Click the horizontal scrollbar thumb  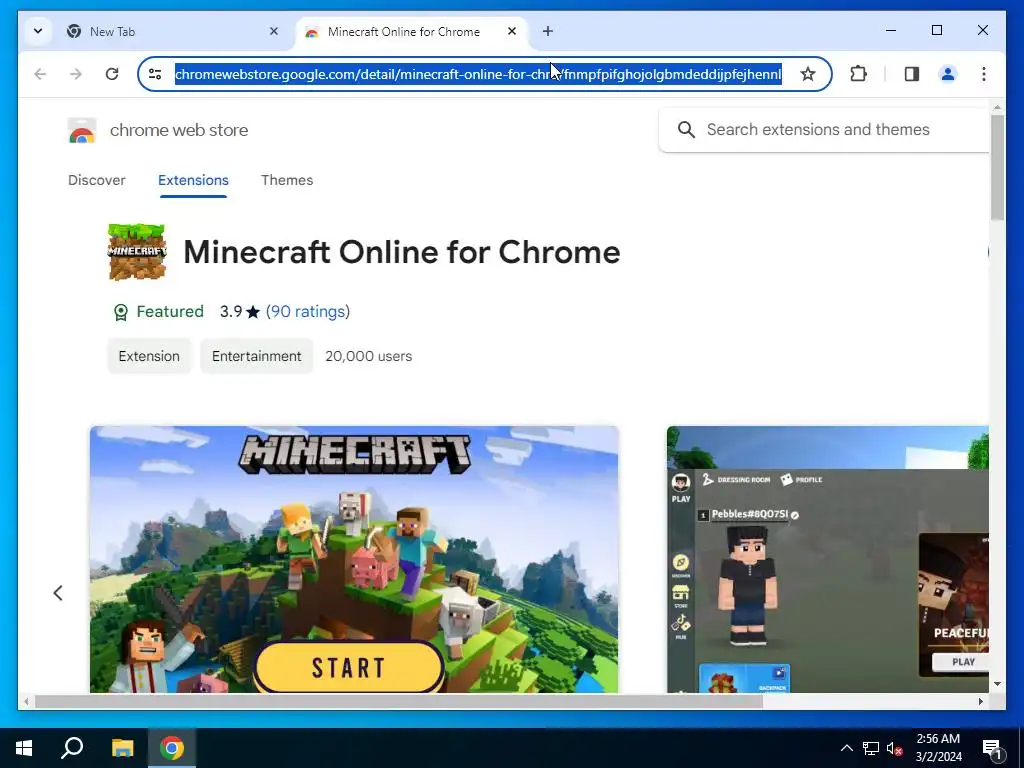tap(398, 701)
